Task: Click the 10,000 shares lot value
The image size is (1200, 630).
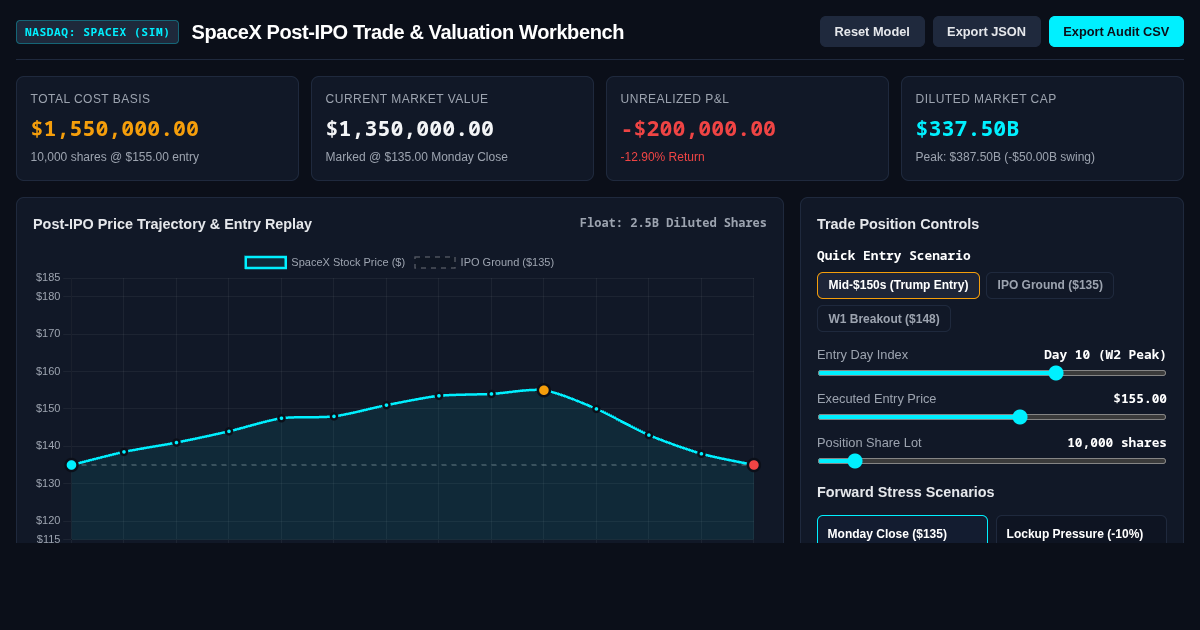Action: click(1117, 442)
